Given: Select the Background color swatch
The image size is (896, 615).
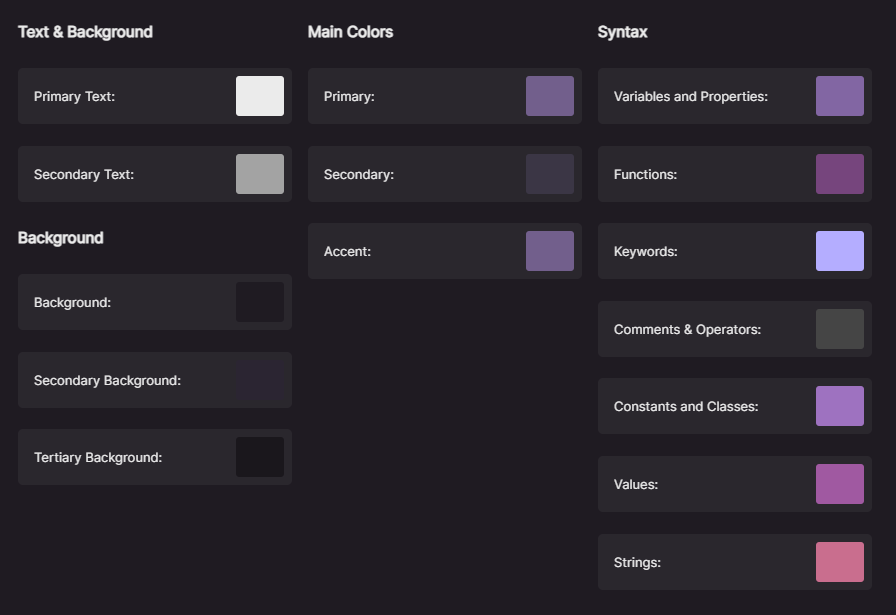Looking at the screenshot, I should pyautogui.click(x=260, y=302).
